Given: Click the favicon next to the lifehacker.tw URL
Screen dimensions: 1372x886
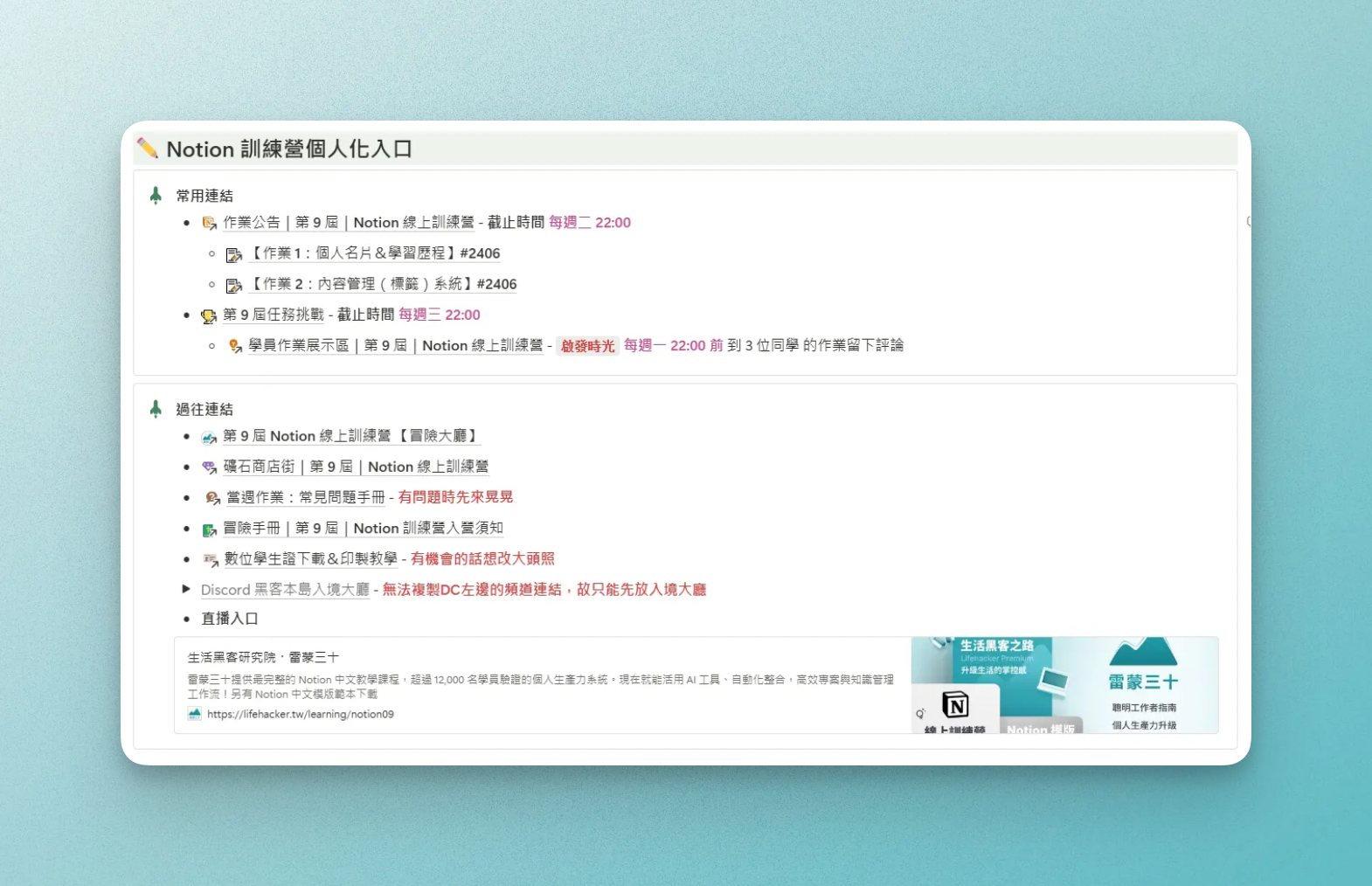Looking at the screenshot, I should click(x=195, y=714).
